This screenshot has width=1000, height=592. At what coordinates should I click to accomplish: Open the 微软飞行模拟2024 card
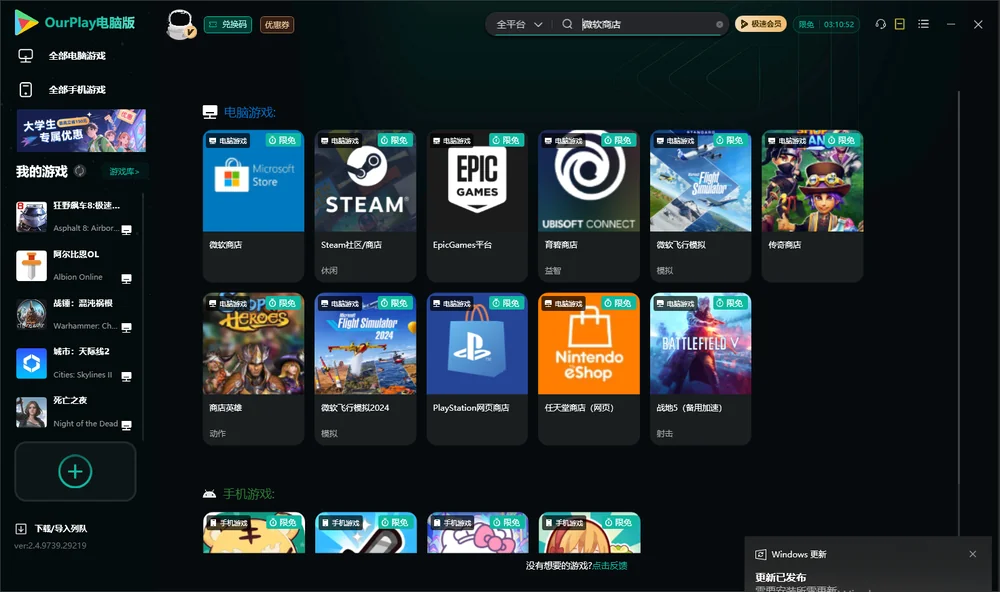coord(365,369)
